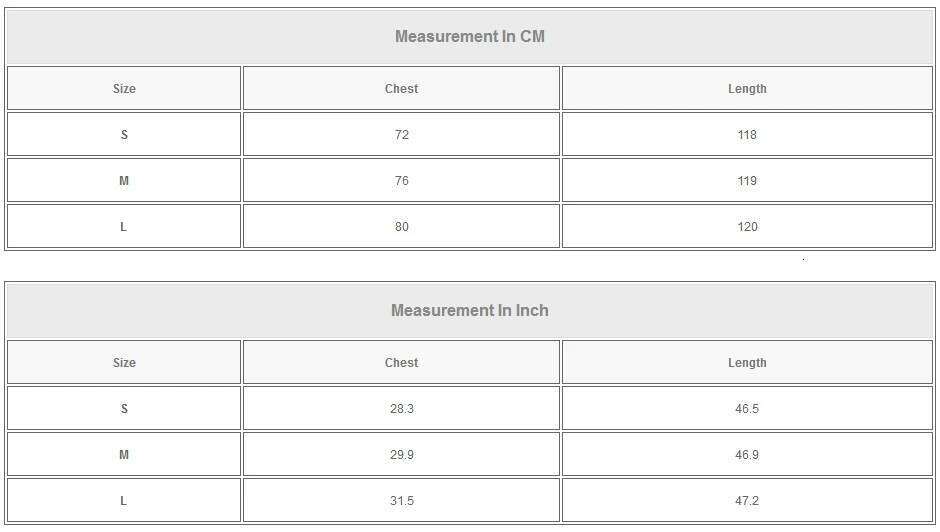Click the Size header in the Inch table

[124, 363]
